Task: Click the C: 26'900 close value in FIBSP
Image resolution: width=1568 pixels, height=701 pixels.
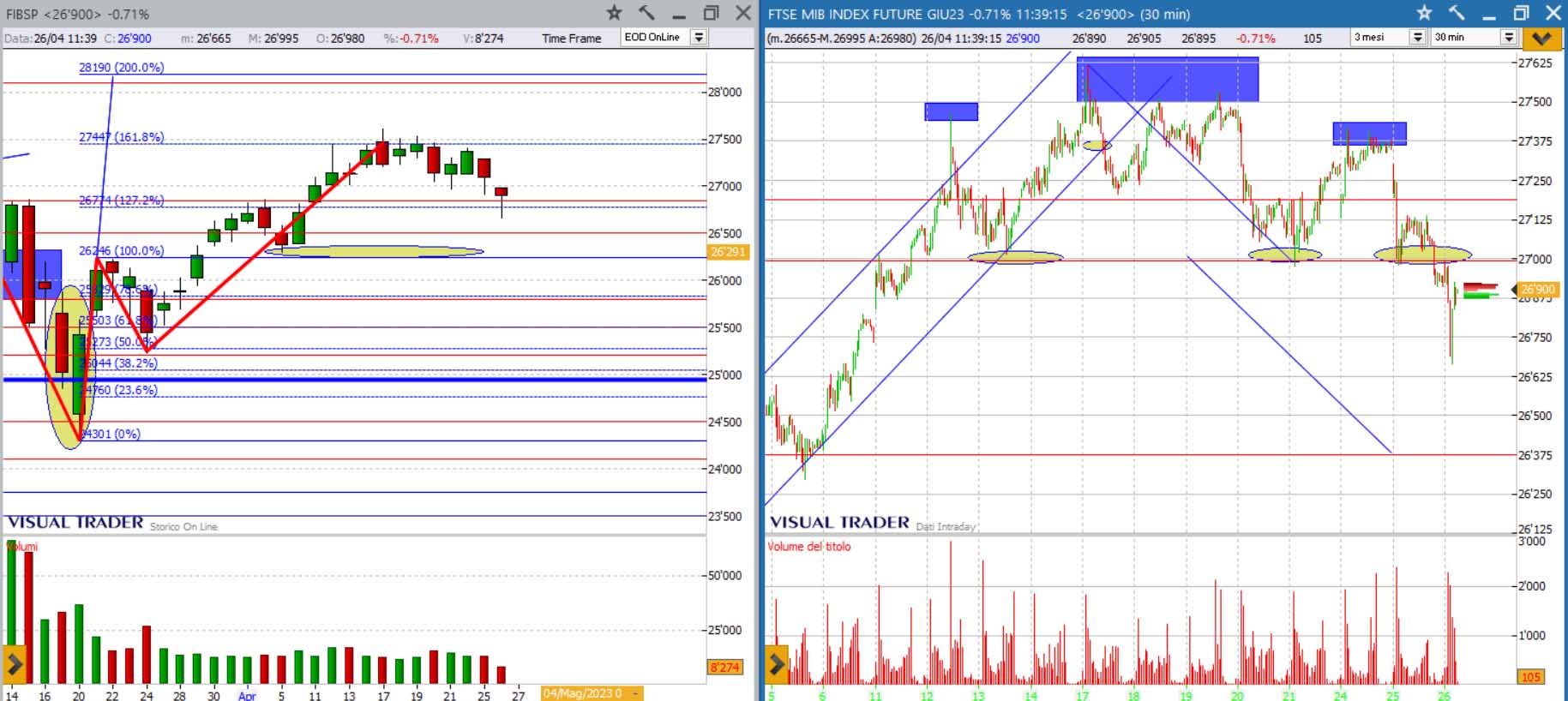Action: (128, 39)
